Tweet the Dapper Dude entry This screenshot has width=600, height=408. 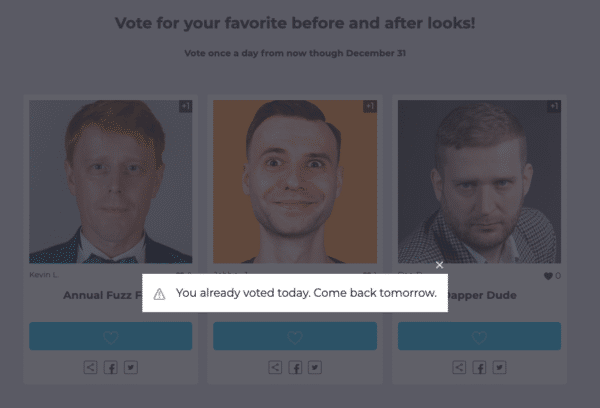click(x=498, y=368)
